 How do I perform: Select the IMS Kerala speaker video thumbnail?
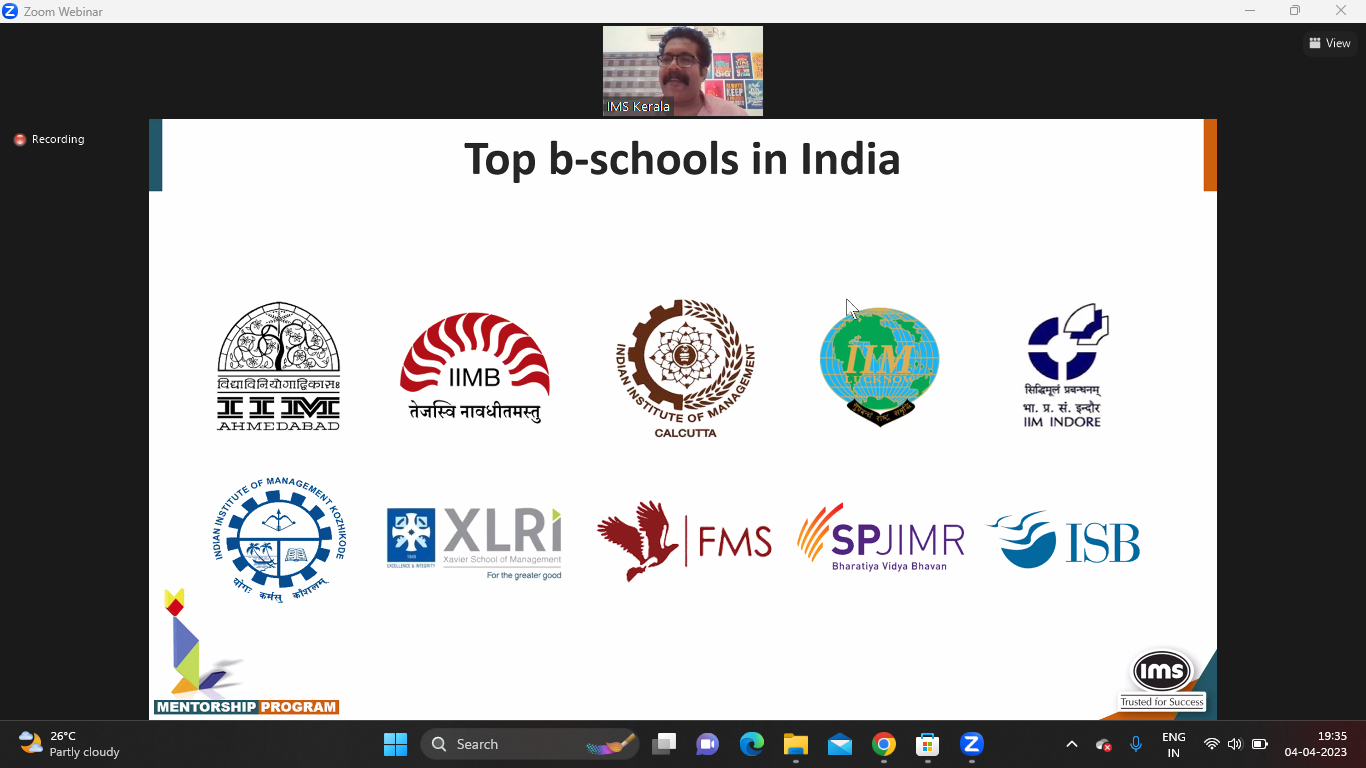pyautogui.click(x=682, y=71)
